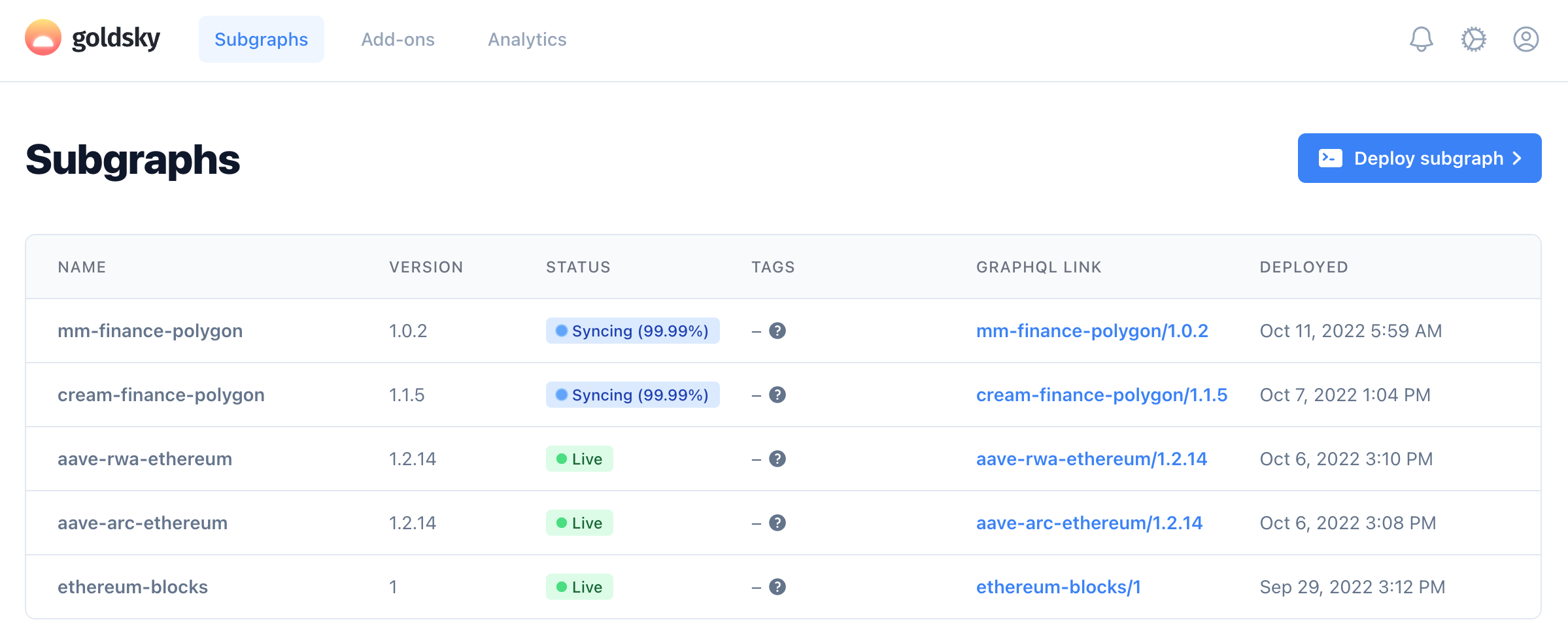The image size is (1568, 639).
Task: Click the Syncing status badge for mm-finance-polygon
Action: pos(632,331)
